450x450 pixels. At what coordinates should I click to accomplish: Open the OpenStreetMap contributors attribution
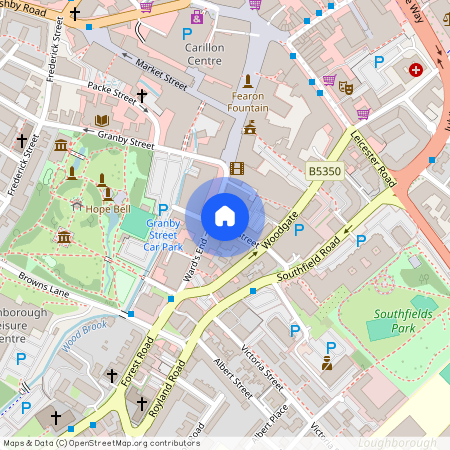pos(102,443)
